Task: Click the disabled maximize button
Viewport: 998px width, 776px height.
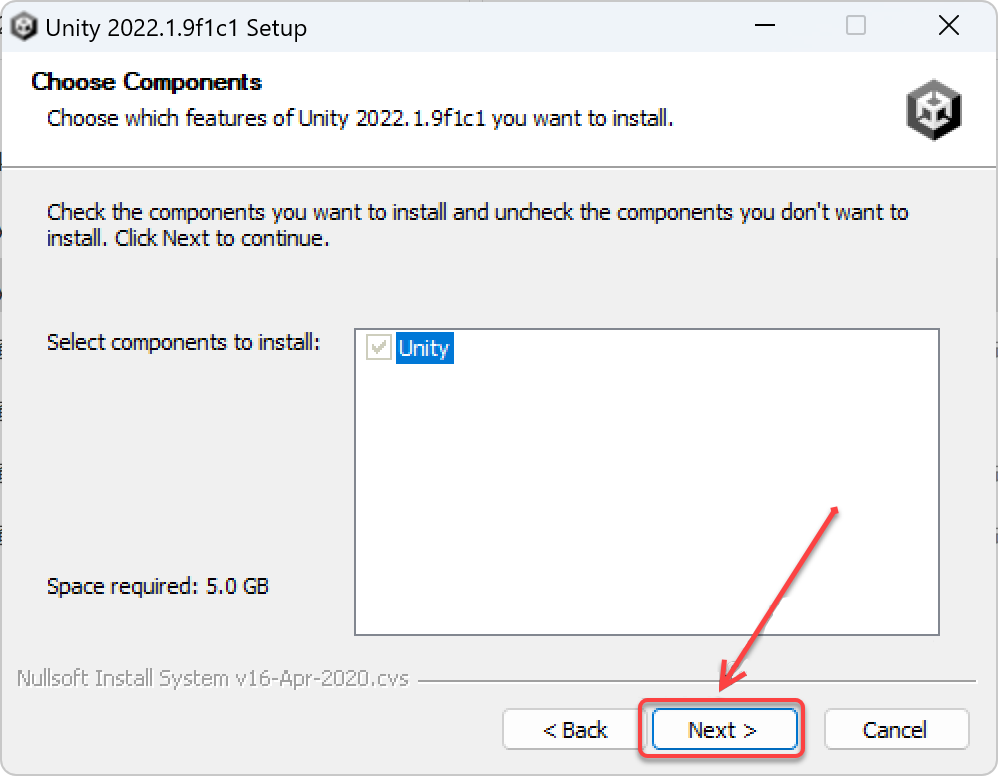Action: (856, 27)
